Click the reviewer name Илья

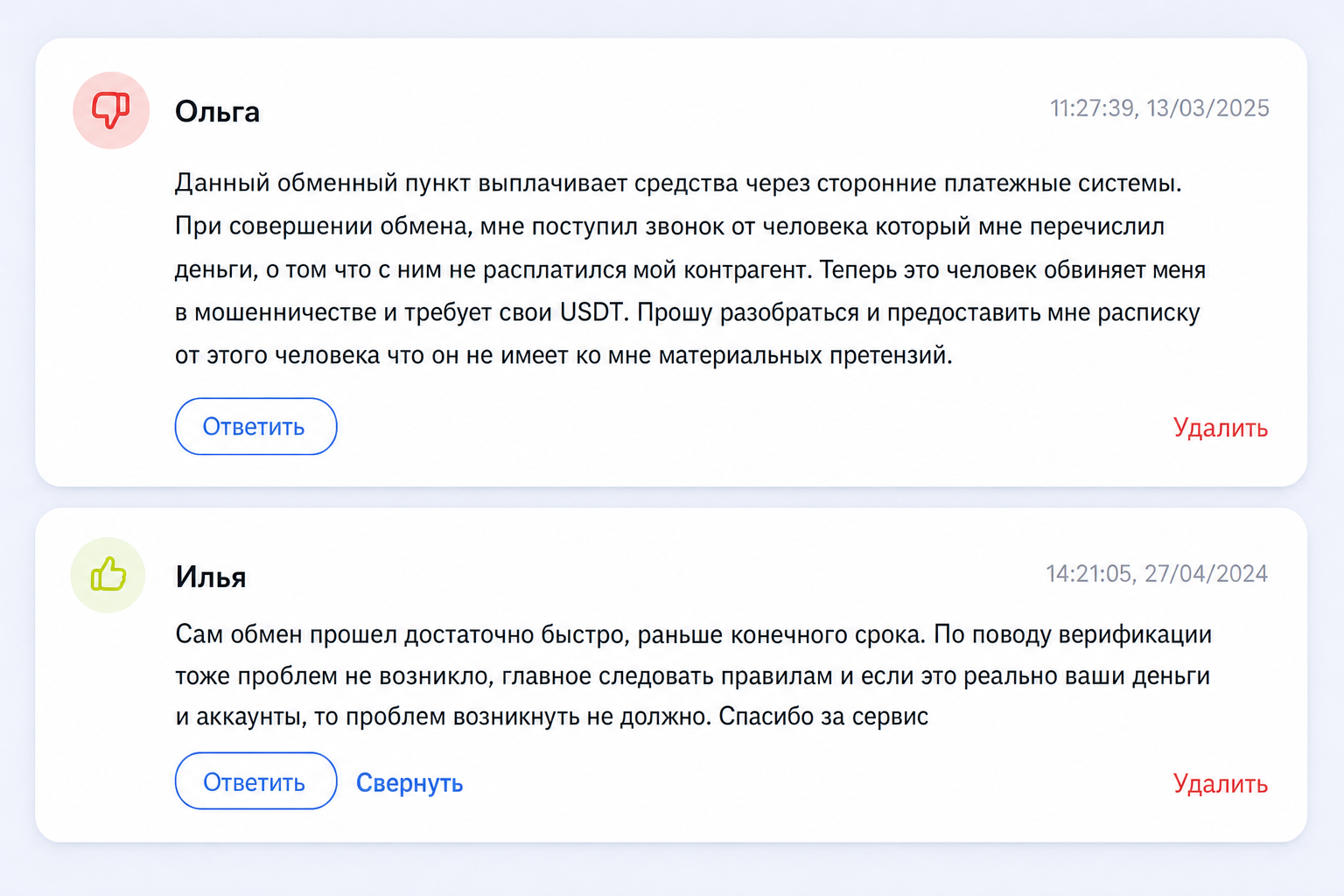pos(211,577)
